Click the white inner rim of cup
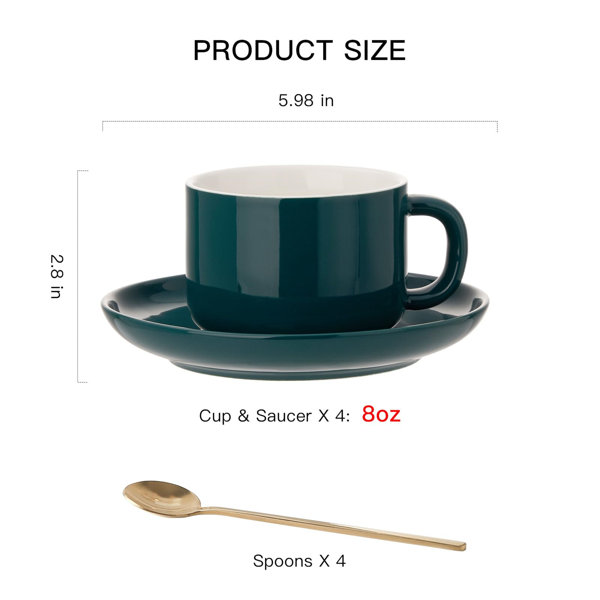Screen dimensions: 600x600 pos(297,181)
